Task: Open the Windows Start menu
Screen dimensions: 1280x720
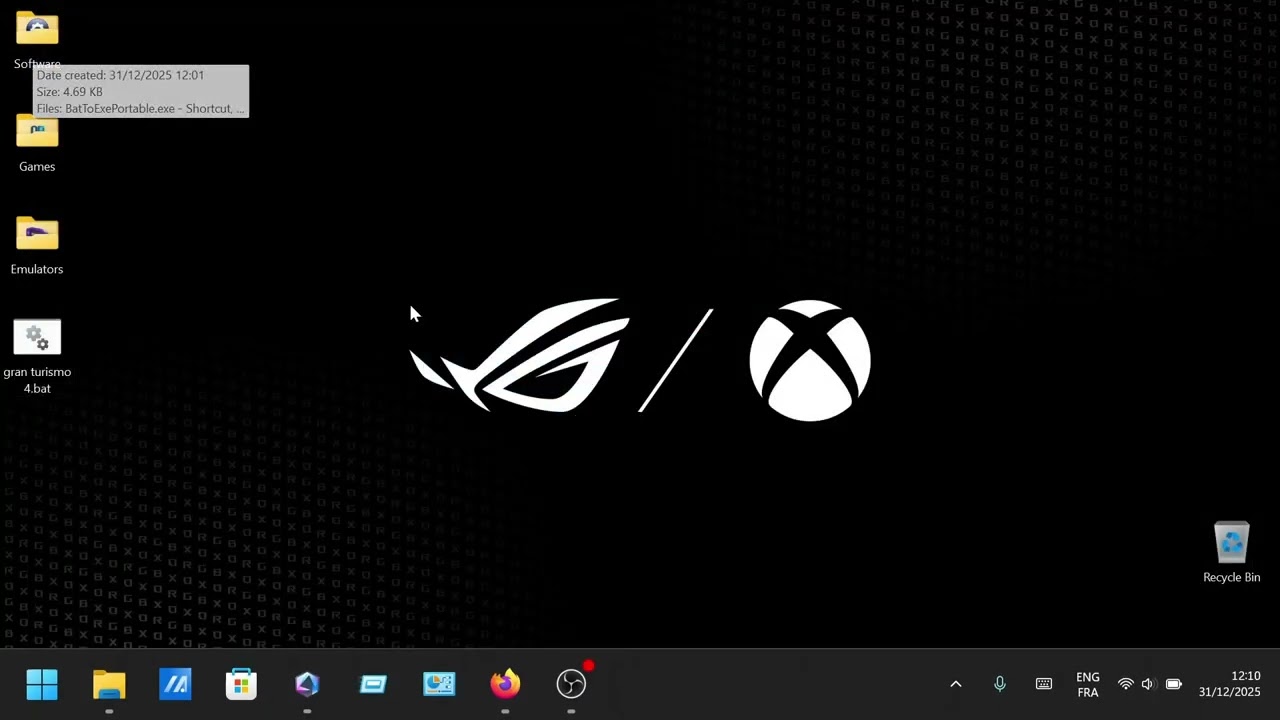Action: click(x=42, y=685)
